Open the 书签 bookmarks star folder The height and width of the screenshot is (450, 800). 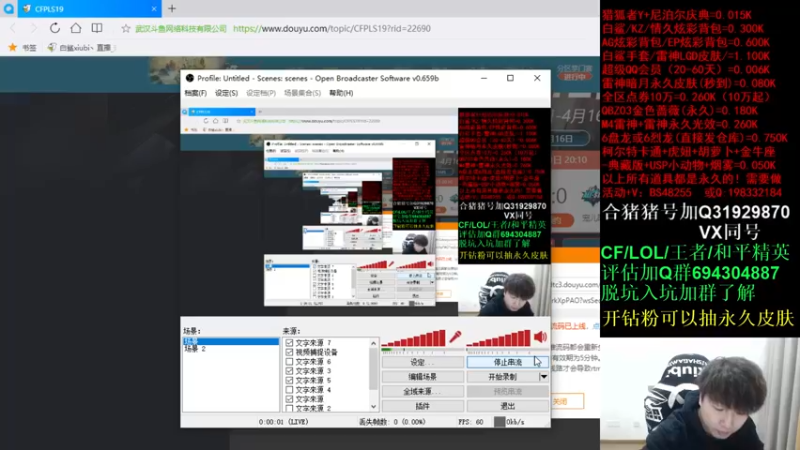(x=22, y=47)
